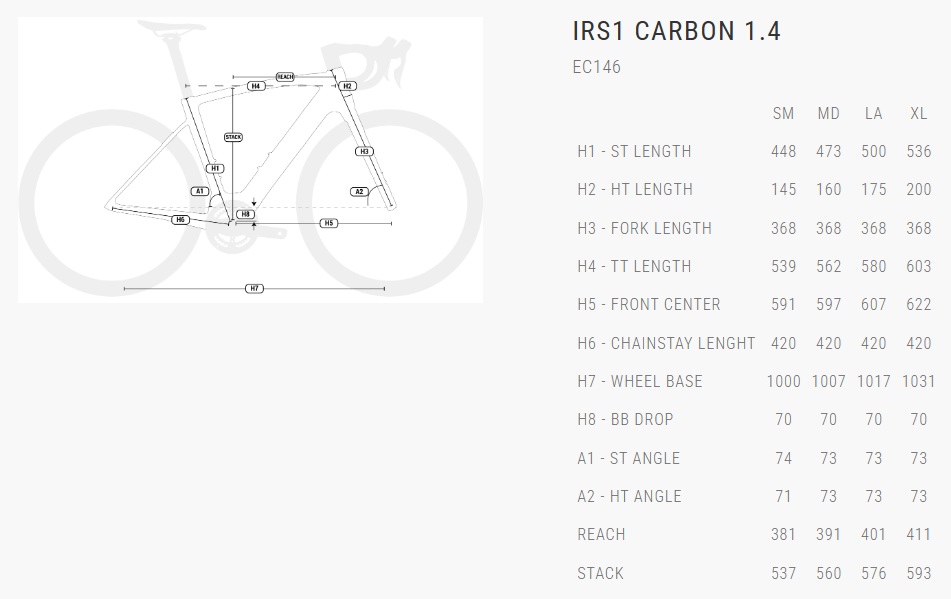Click the H3 fork length marker in the diagram

point(364,152)
